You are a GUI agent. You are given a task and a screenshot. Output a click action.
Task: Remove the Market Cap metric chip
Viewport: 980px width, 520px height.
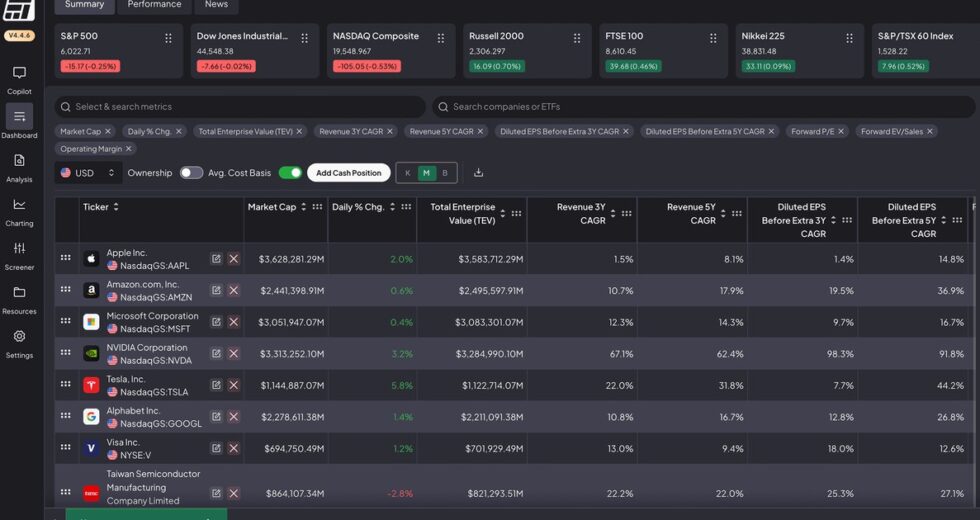coord(108,131)
